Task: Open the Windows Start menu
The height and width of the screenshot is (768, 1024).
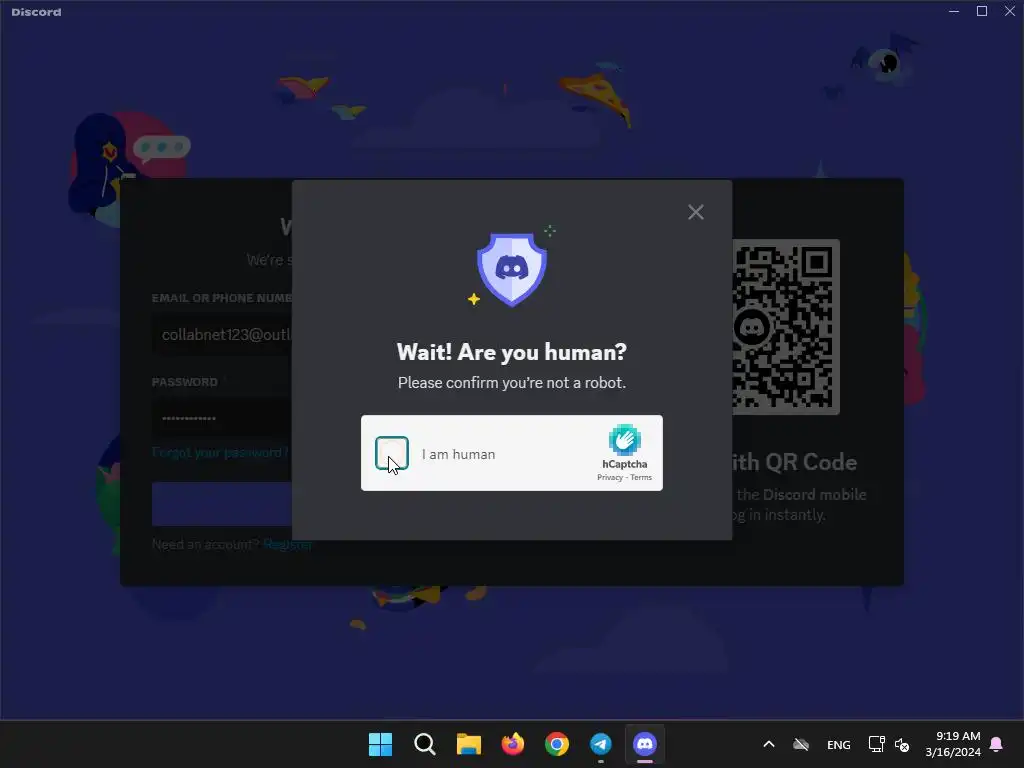Action: click(380, 744)
